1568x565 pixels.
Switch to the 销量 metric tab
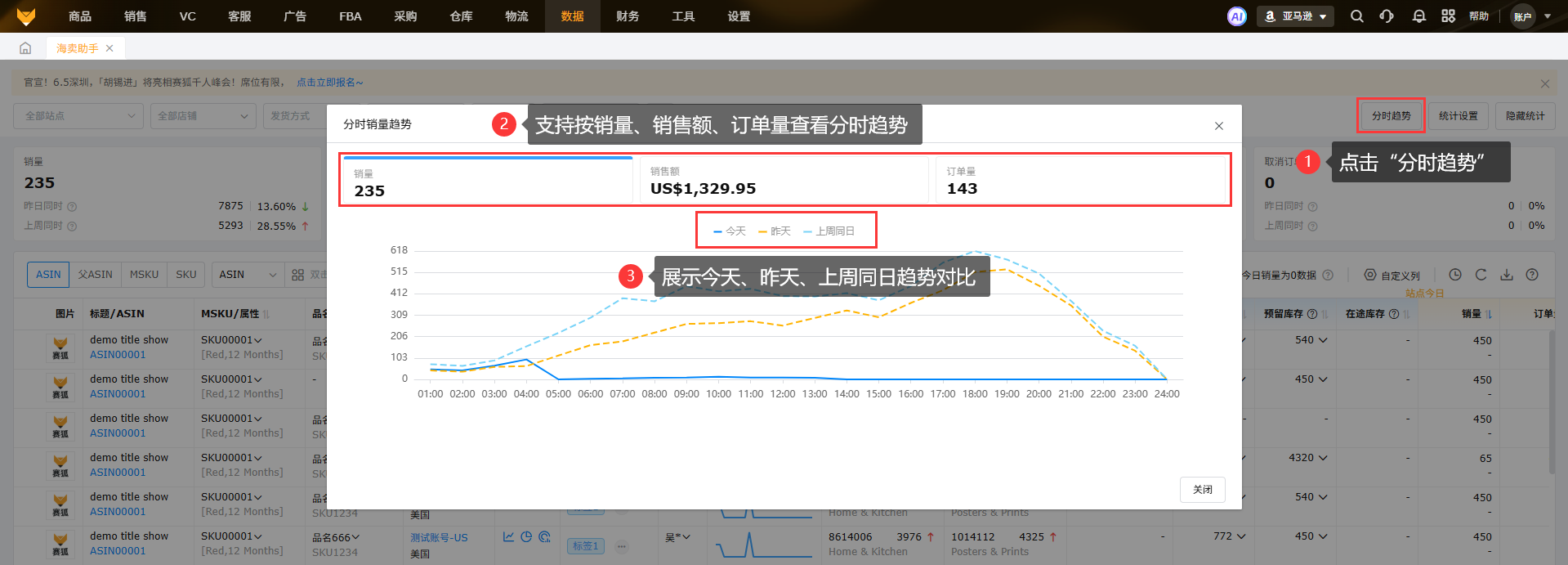pos(488,181)
